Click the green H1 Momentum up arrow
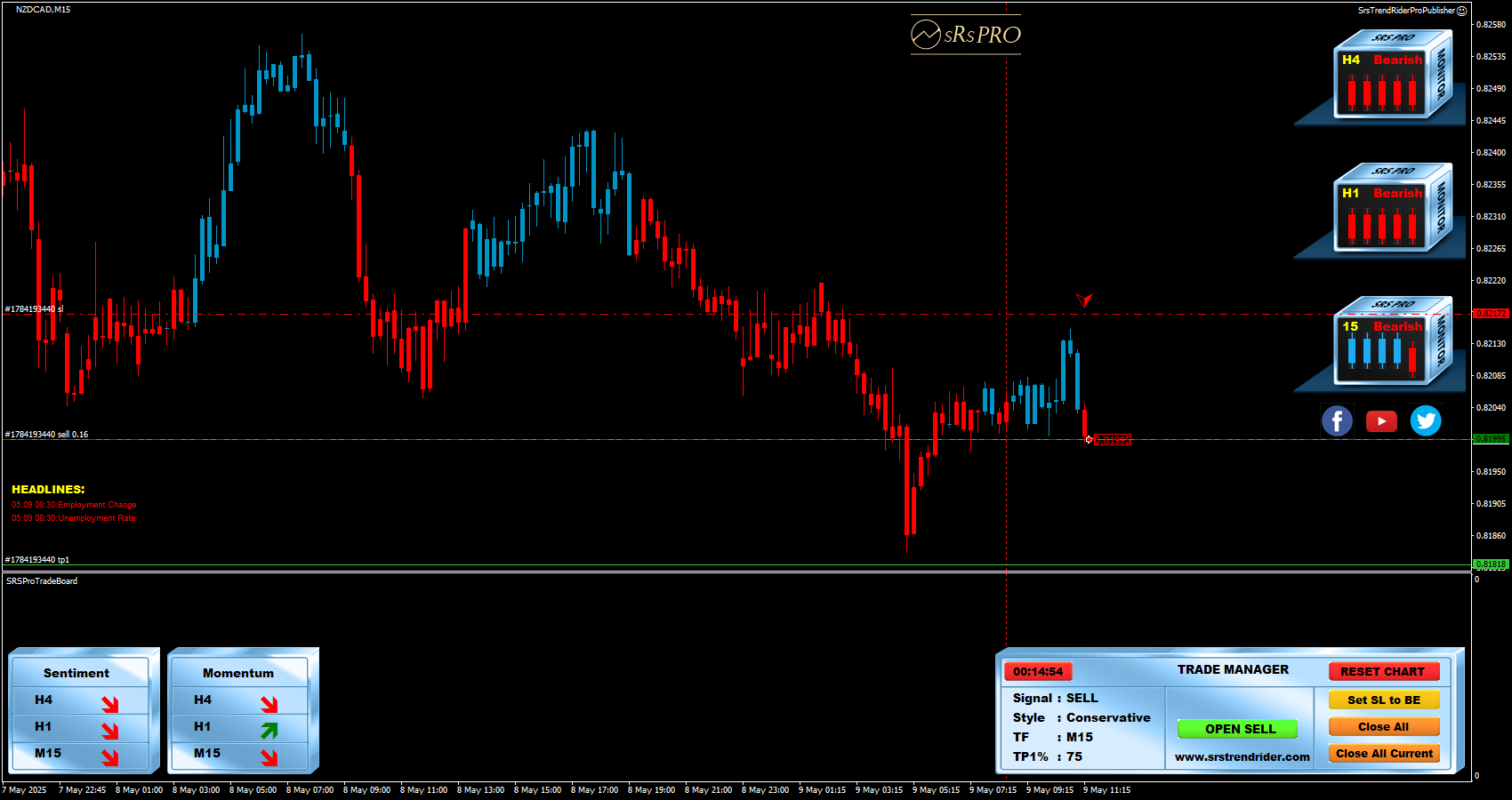 (269, 730)
